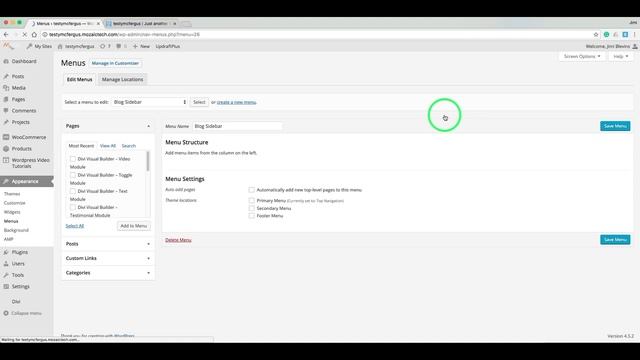Click the WooCommerce icon in sidebar
The image size is (640, 360).
pyautogui.click(x=6, y=137)
